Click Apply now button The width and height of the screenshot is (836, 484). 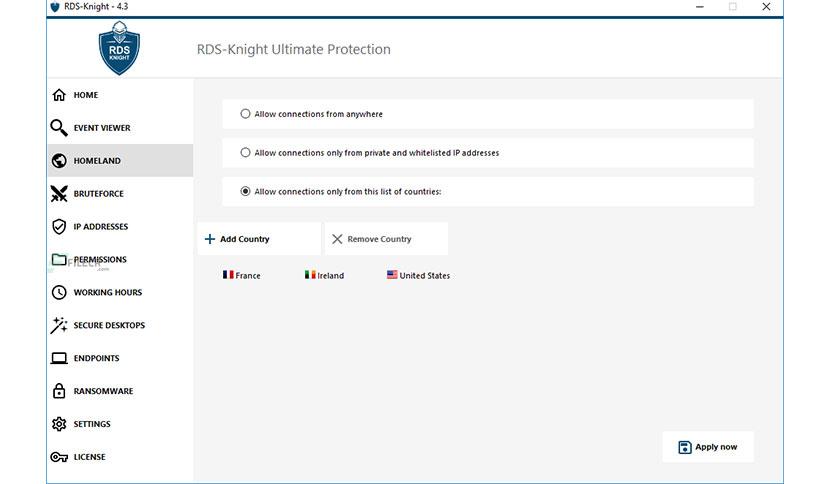coord(708,447)
